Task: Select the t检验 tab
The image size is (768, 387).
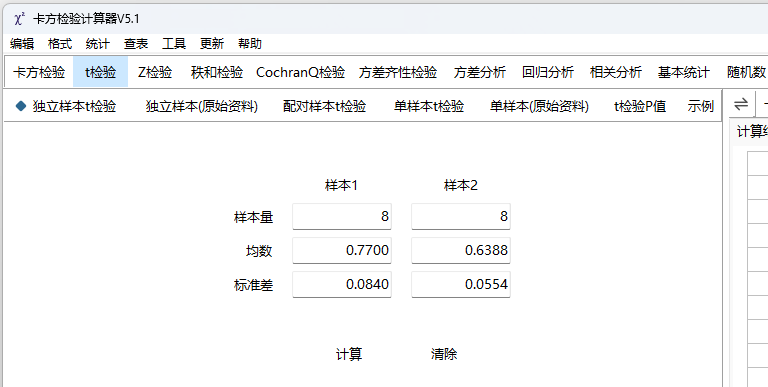Action: [x=100, y=72]
